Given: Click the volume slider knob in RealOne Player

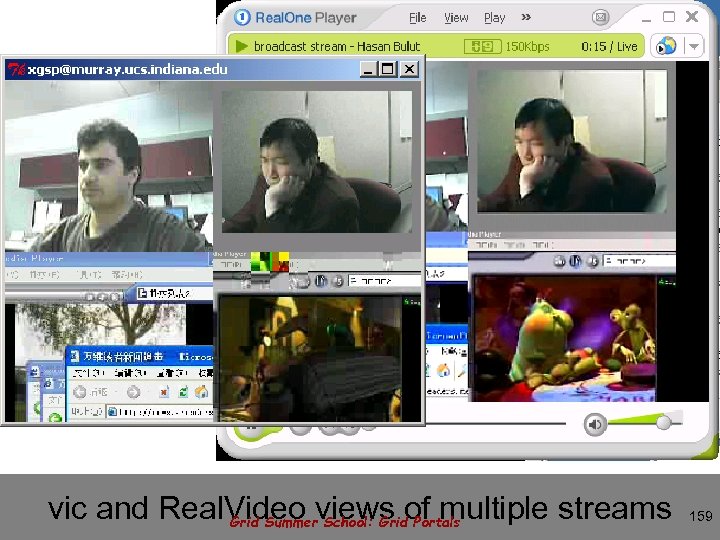Looking at the screenshot, I should click(664, 422).
